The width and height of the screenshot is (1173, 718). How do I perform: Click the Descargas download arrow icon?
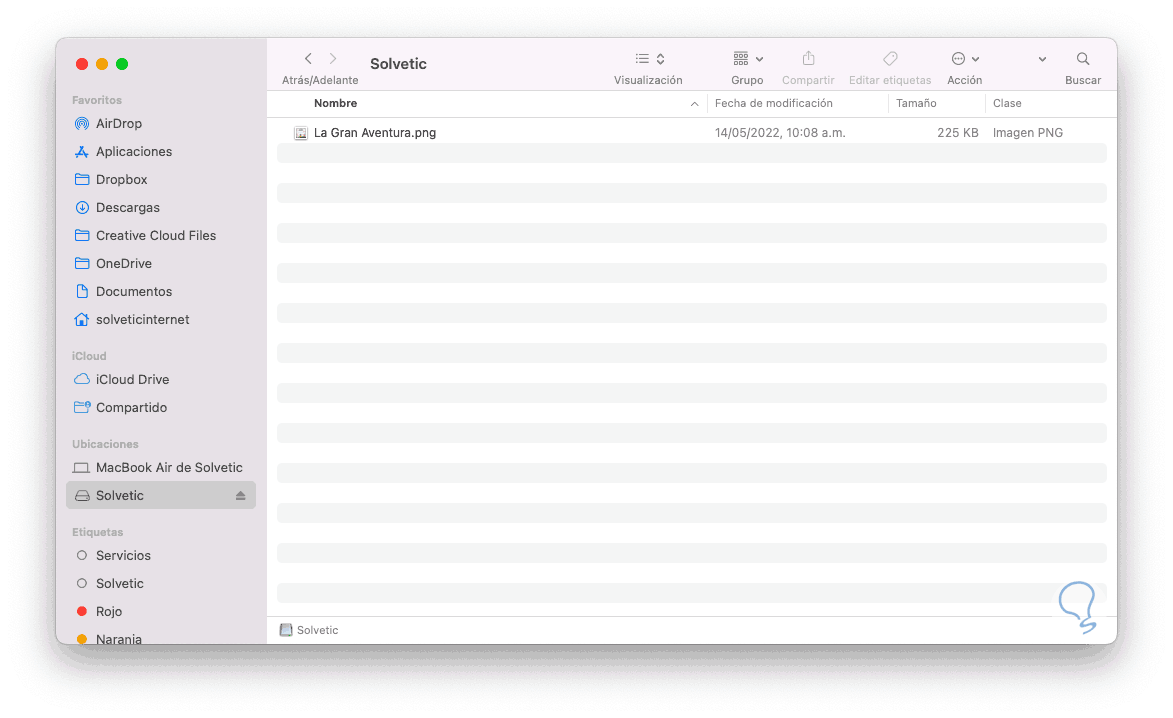82,208
